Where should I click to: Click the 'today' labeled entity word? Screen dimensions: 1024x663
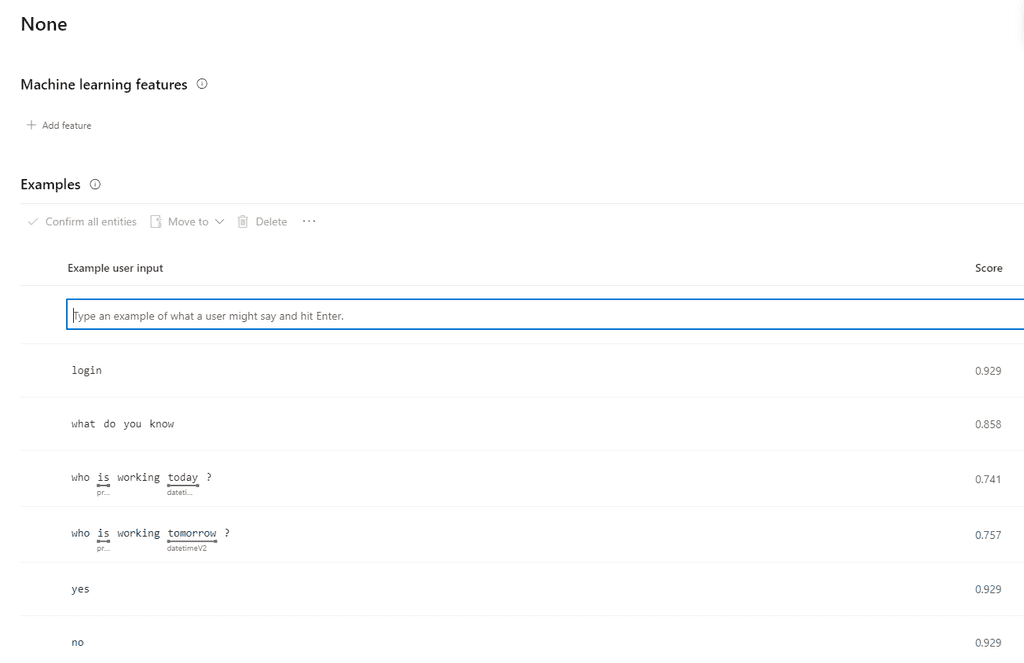click(x=183, y=478)
